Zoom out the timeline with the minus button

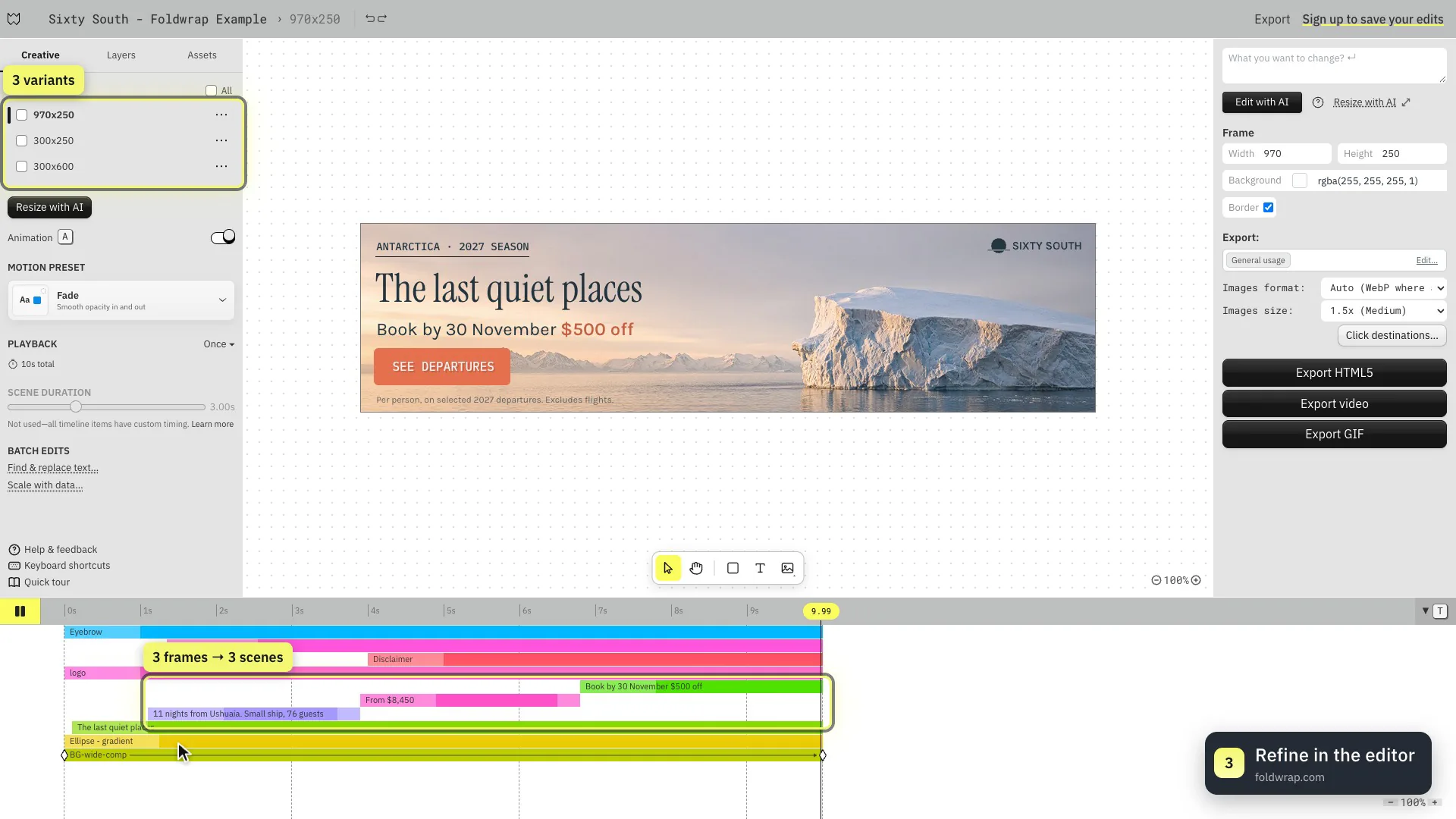[1391, 802]
